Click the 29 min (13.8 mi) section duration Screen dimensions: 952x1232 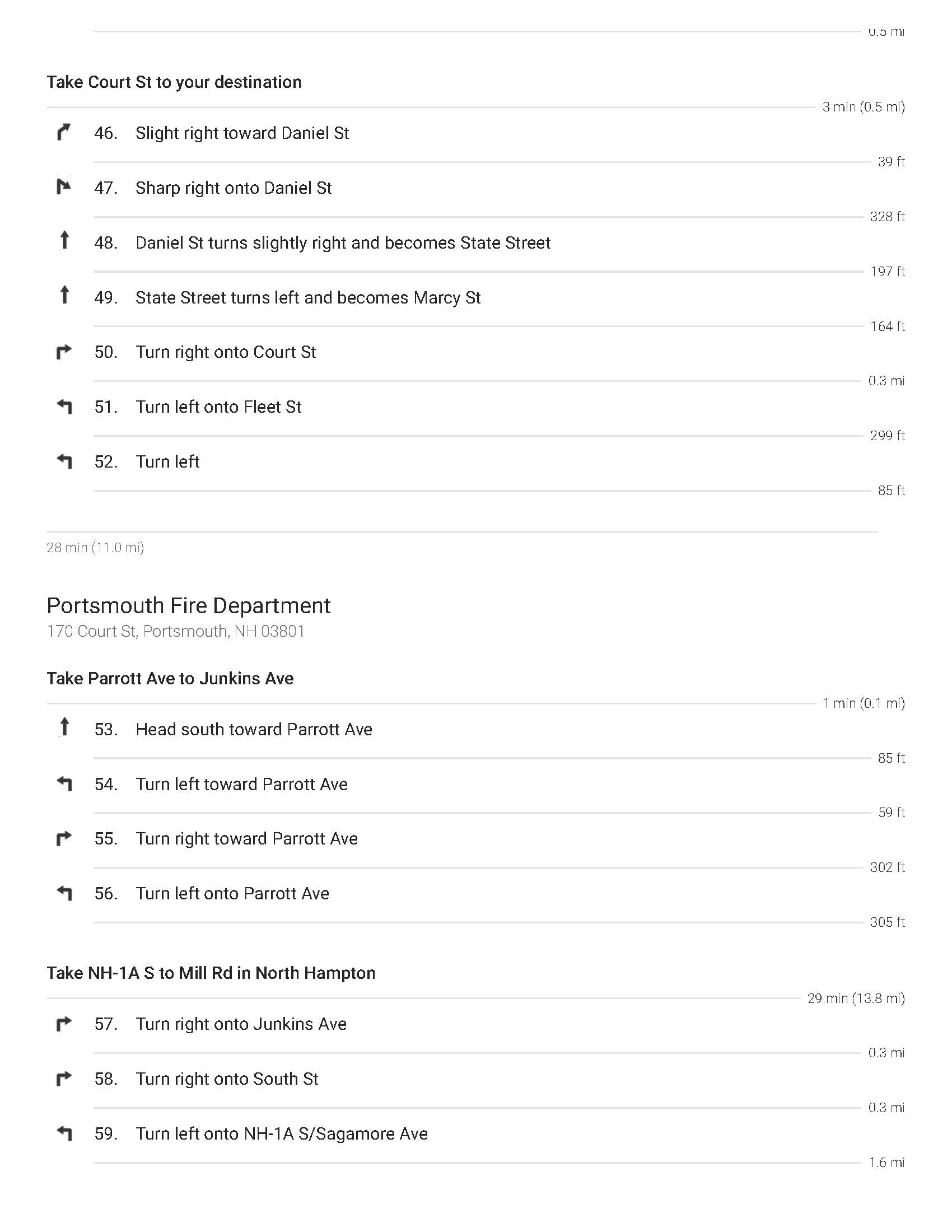tap(856, 998)
